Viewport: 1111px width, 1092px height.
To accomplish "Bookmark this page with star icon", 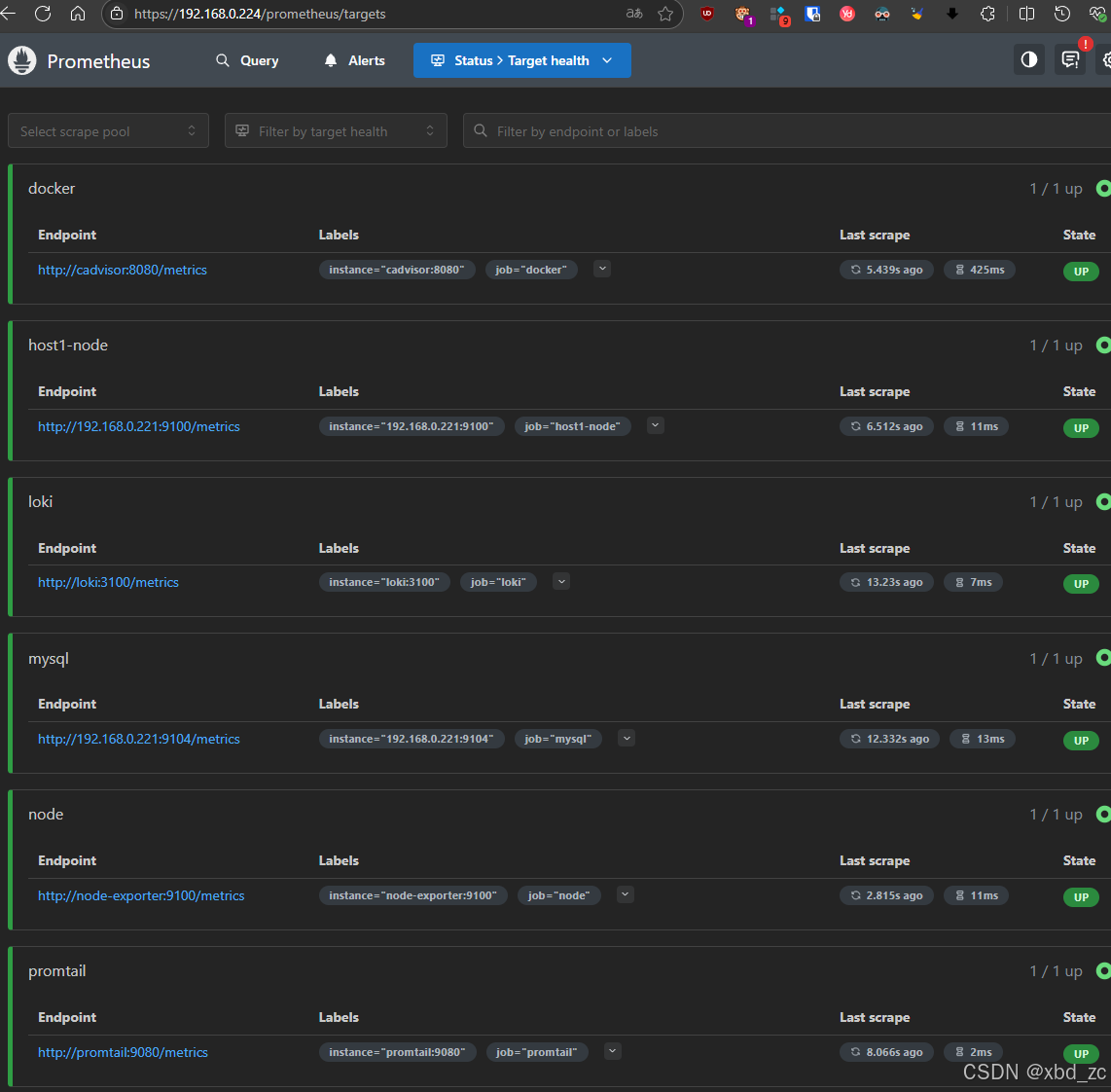I will [x=665, y=14].
